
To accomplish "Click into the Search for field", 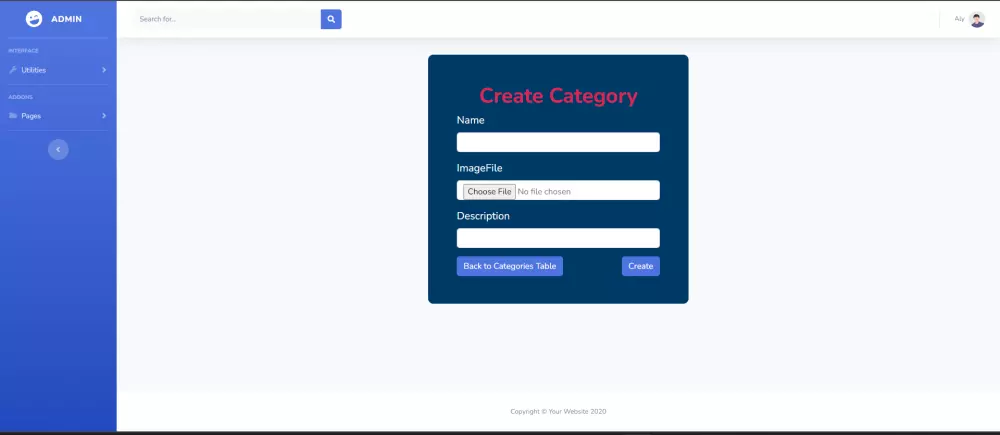I will (227, 19).
